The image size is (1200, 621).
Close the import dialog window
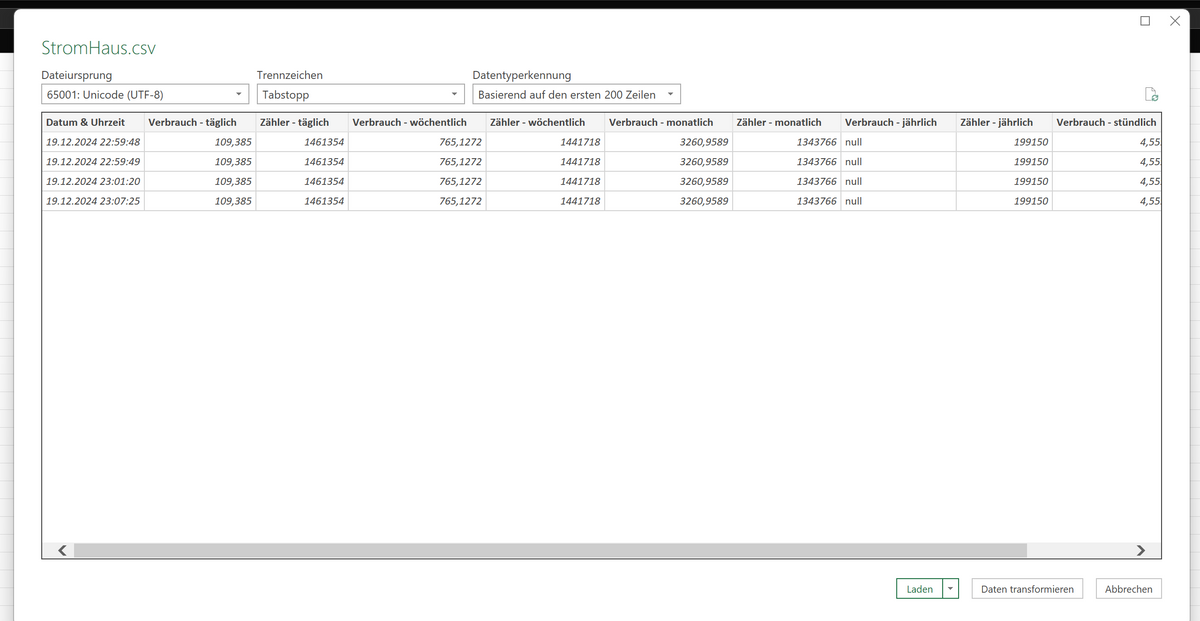coord(1175,21)
